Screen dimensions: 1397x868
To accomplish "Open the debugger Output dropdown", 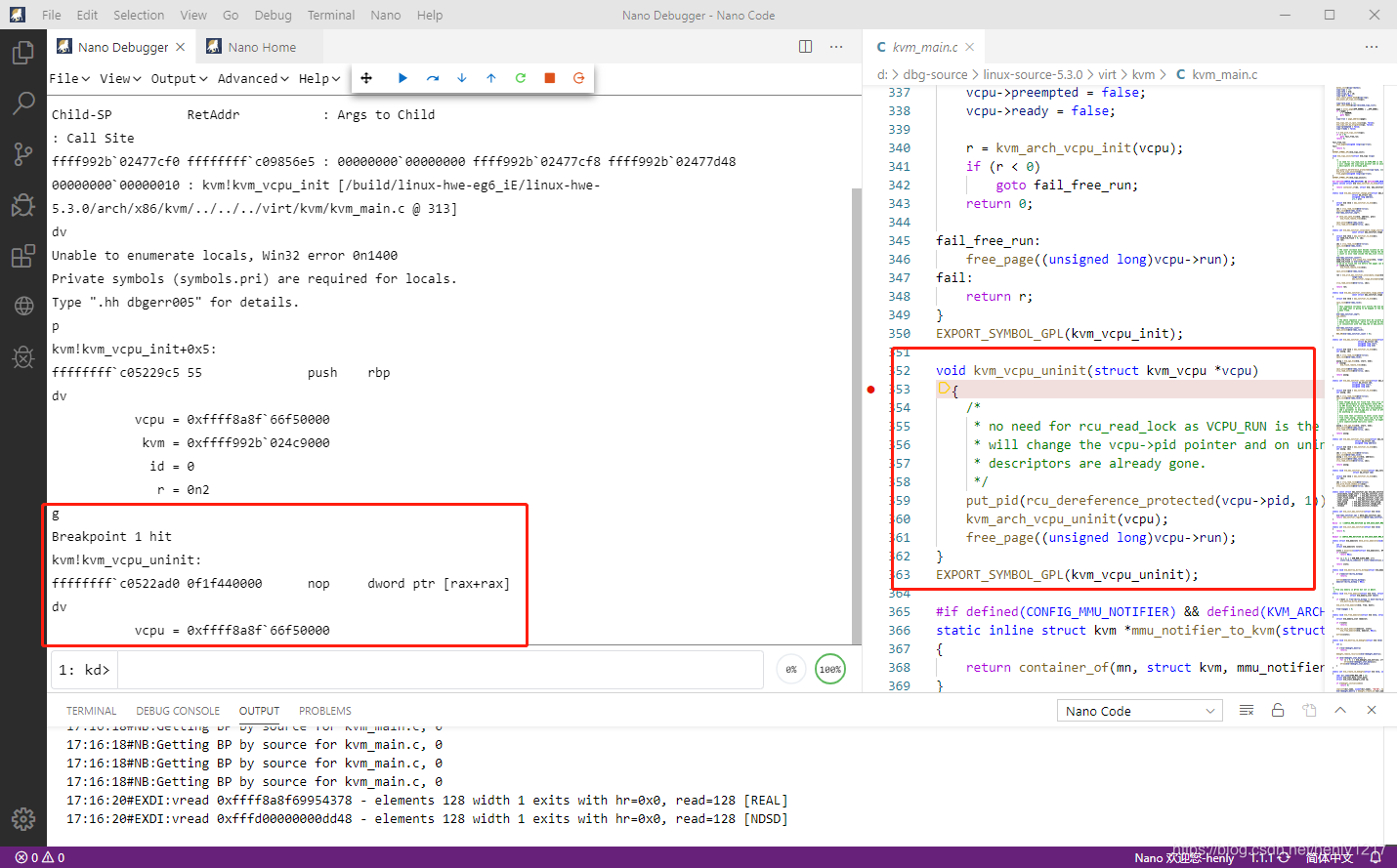I will coord(179,78).
